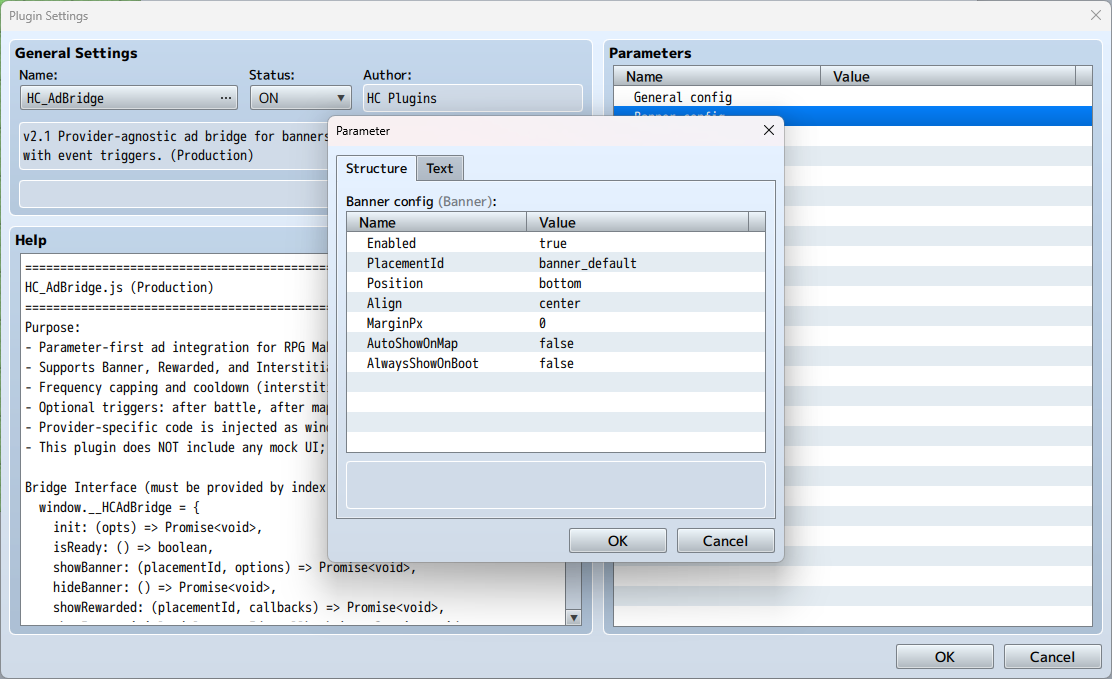1112x679 pixels.
Task: Select the Position parameter row
Action: (556, 283)
